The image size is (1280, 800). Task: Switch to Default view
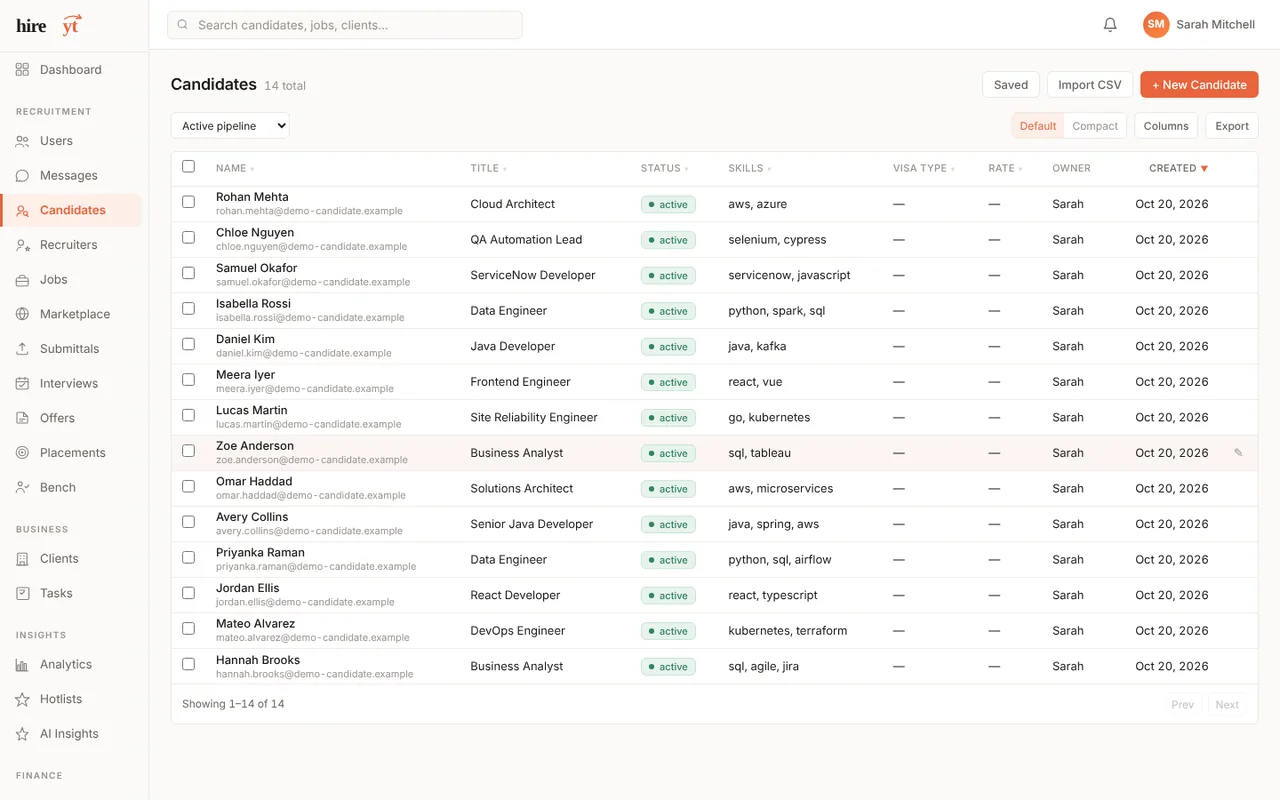[x=1038, y=126]
